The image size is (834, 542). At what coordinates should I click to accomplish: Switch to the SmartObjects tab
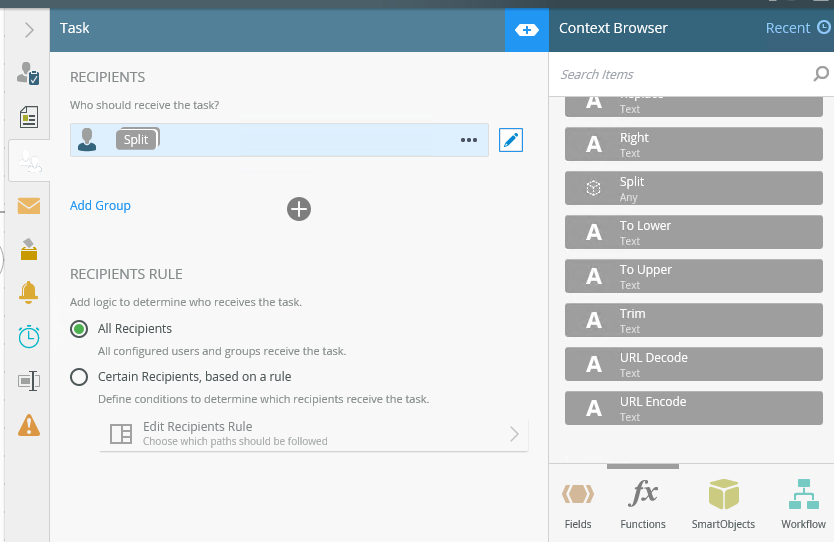click(x=723, y=504)
